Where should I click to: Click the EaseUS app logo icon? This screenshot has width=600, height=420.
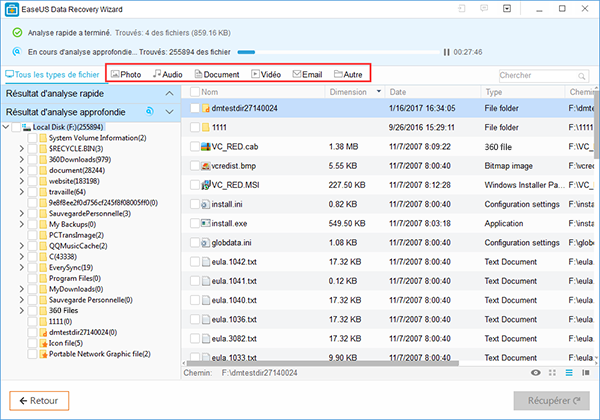click(12, 10)
